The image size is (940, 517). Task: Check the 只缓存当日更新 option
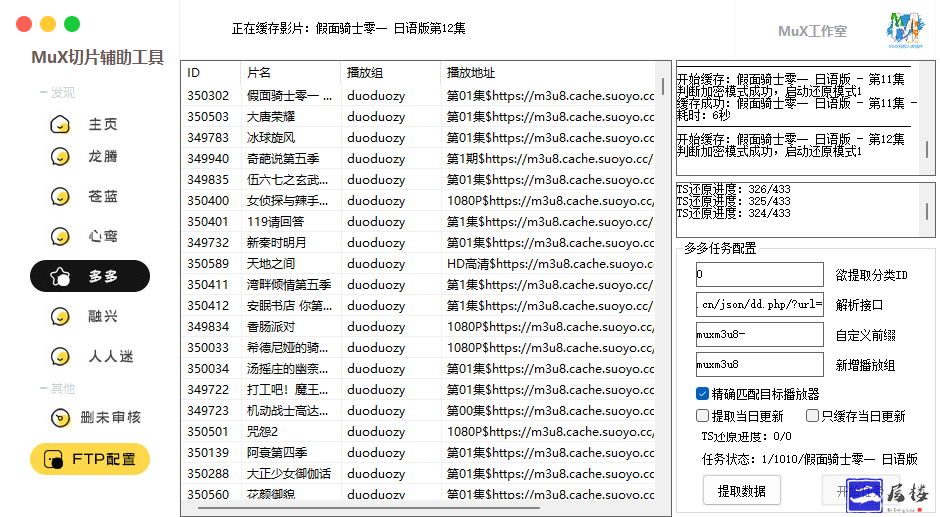tap(813, 416)
